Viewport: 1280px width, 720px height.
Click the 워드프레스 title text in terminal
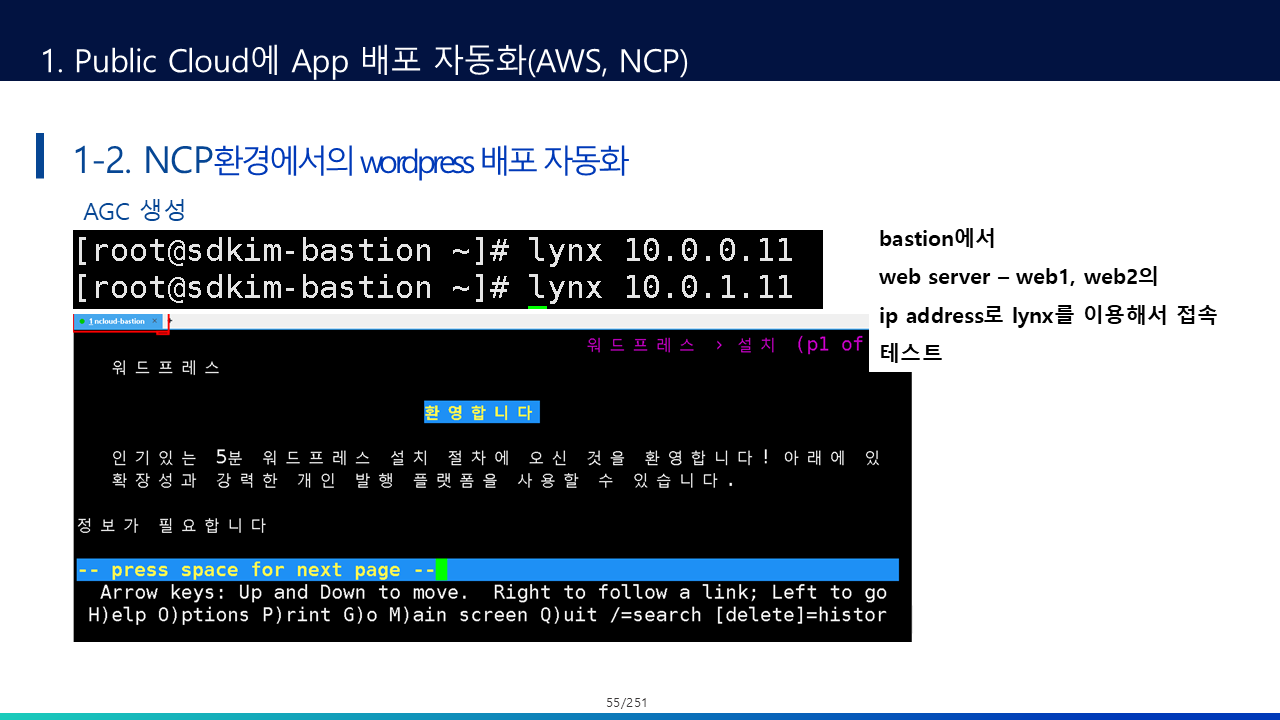pos(166,367)
